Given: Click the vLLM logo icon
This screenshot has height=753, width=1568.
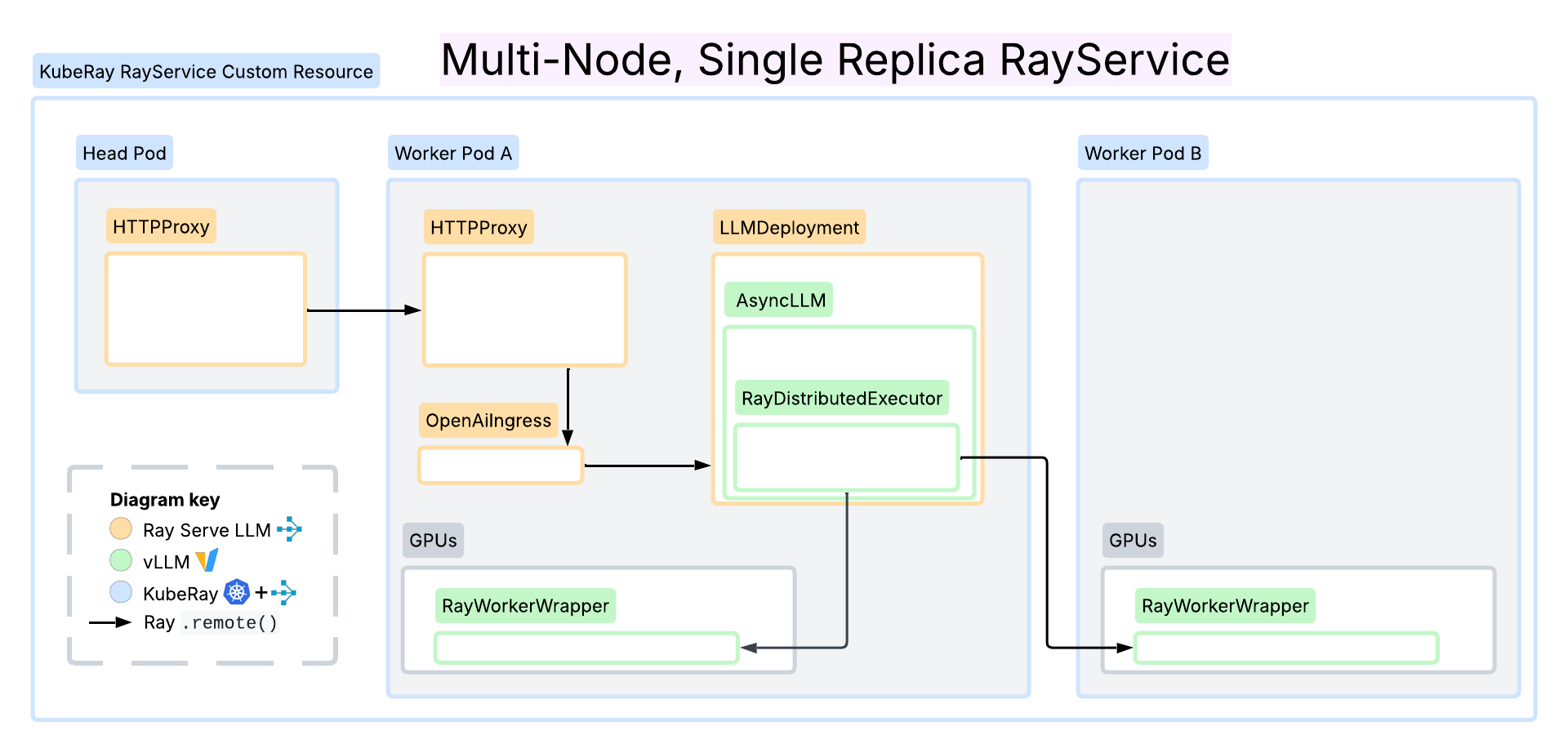Looking at the screenshot, I should (207, 560).
